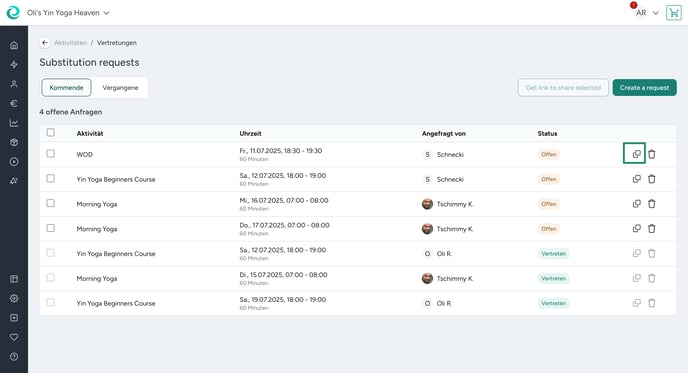Check the WOD row checkbox
The image size is (688, 373).
50,154
